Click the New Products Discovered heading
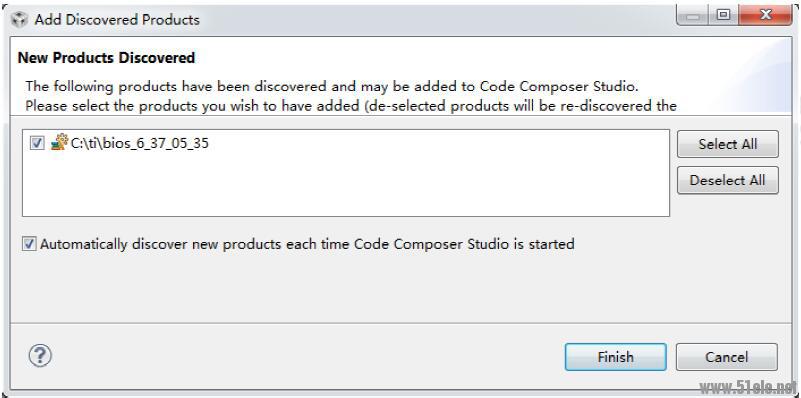Screen dimensions: 801x398 coord(106,58)
